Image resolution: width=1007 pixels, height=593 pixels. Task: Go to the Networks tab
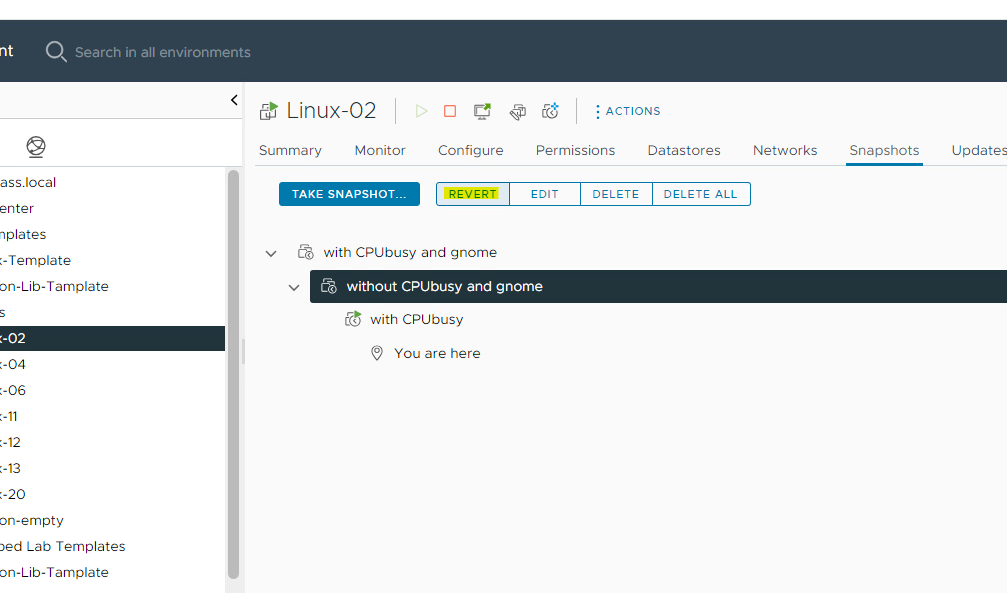click(785, 150)
